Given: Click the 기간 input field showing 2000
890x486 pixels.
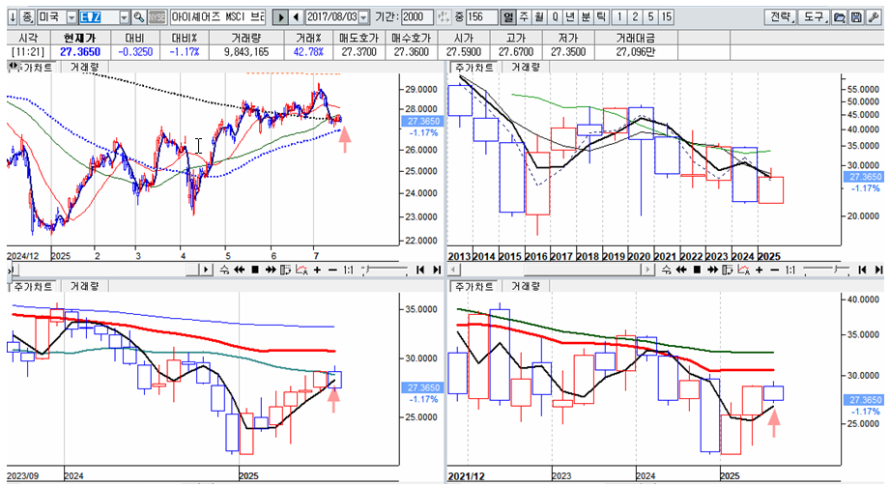Looking at the screenshot, I should (x=417, y=18).
